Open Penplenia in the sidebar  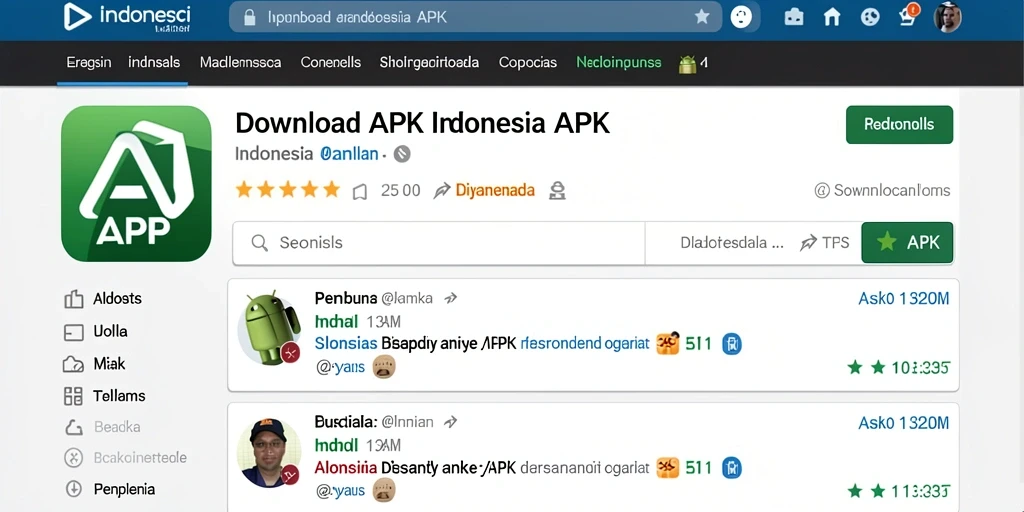pyautogui.click(x=109, y=489)
